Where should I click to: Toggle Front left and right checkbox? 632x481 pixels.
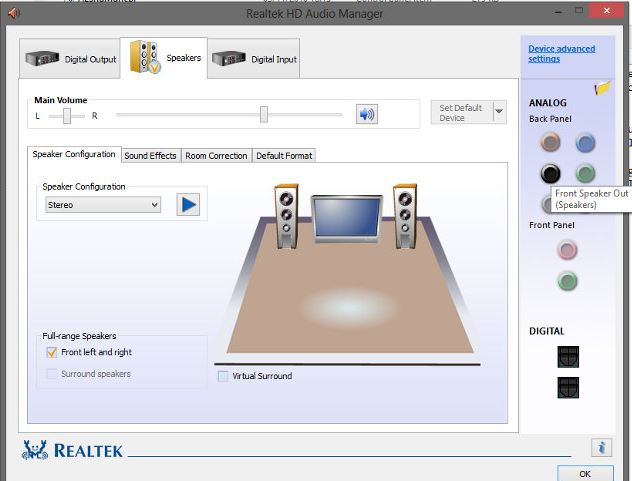pos(52,352)
